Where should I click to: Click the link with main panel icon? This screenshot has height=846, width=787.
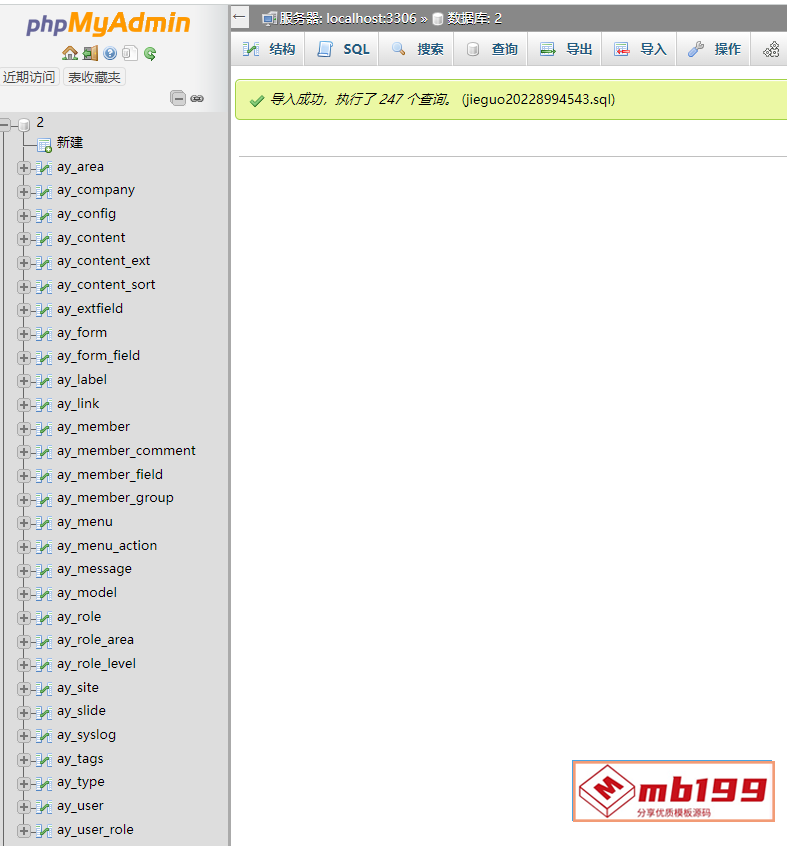(197, 98)
